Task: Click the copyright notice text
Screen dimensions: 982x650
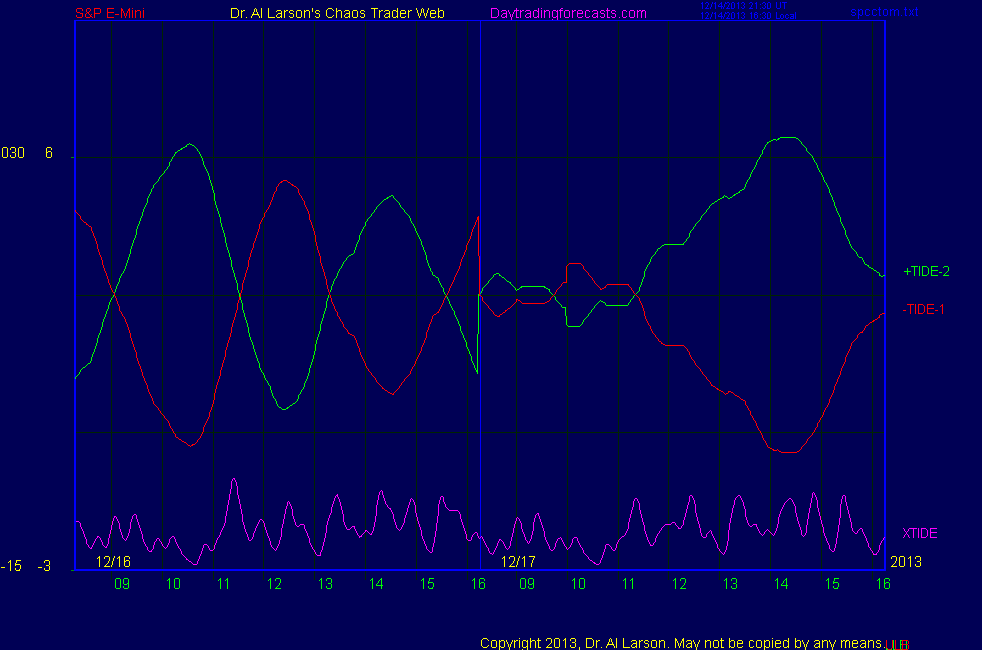Action: pyautogui.click(x=680, y=642)
